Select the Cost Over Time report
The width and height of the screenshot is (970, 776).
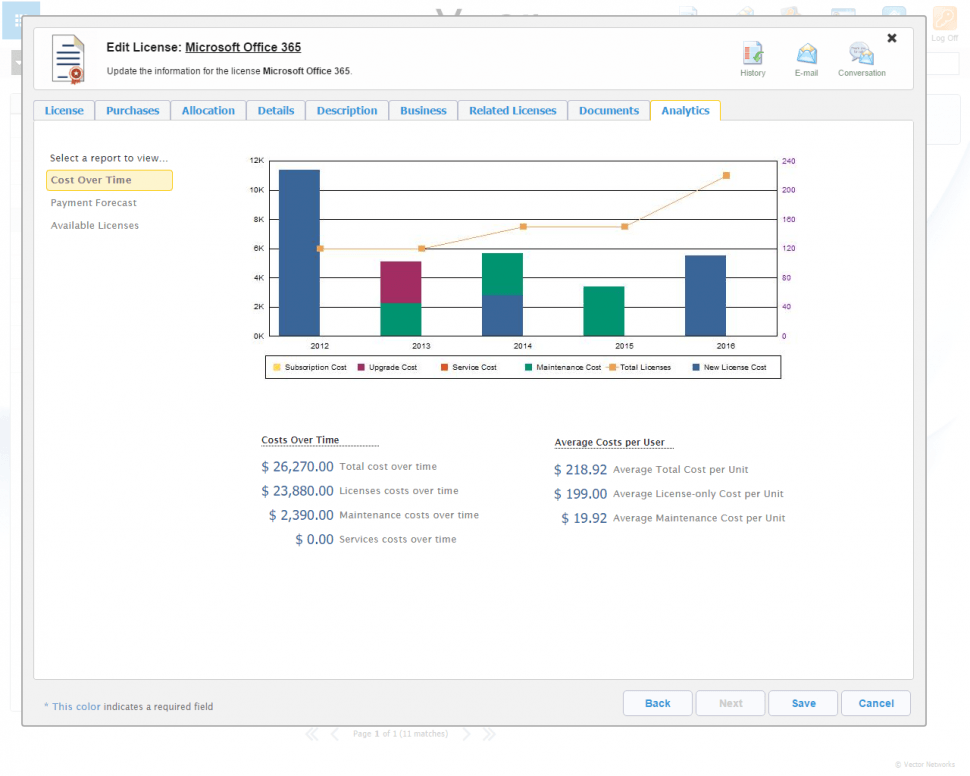tap(109, 180)
